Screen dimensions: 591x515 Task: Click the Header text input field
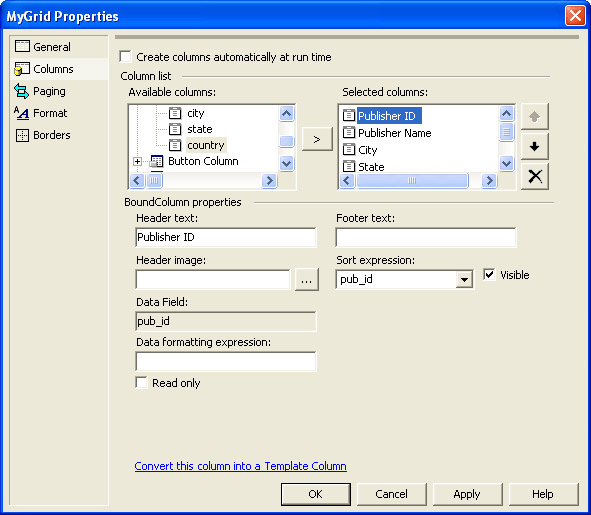(226, 237)
